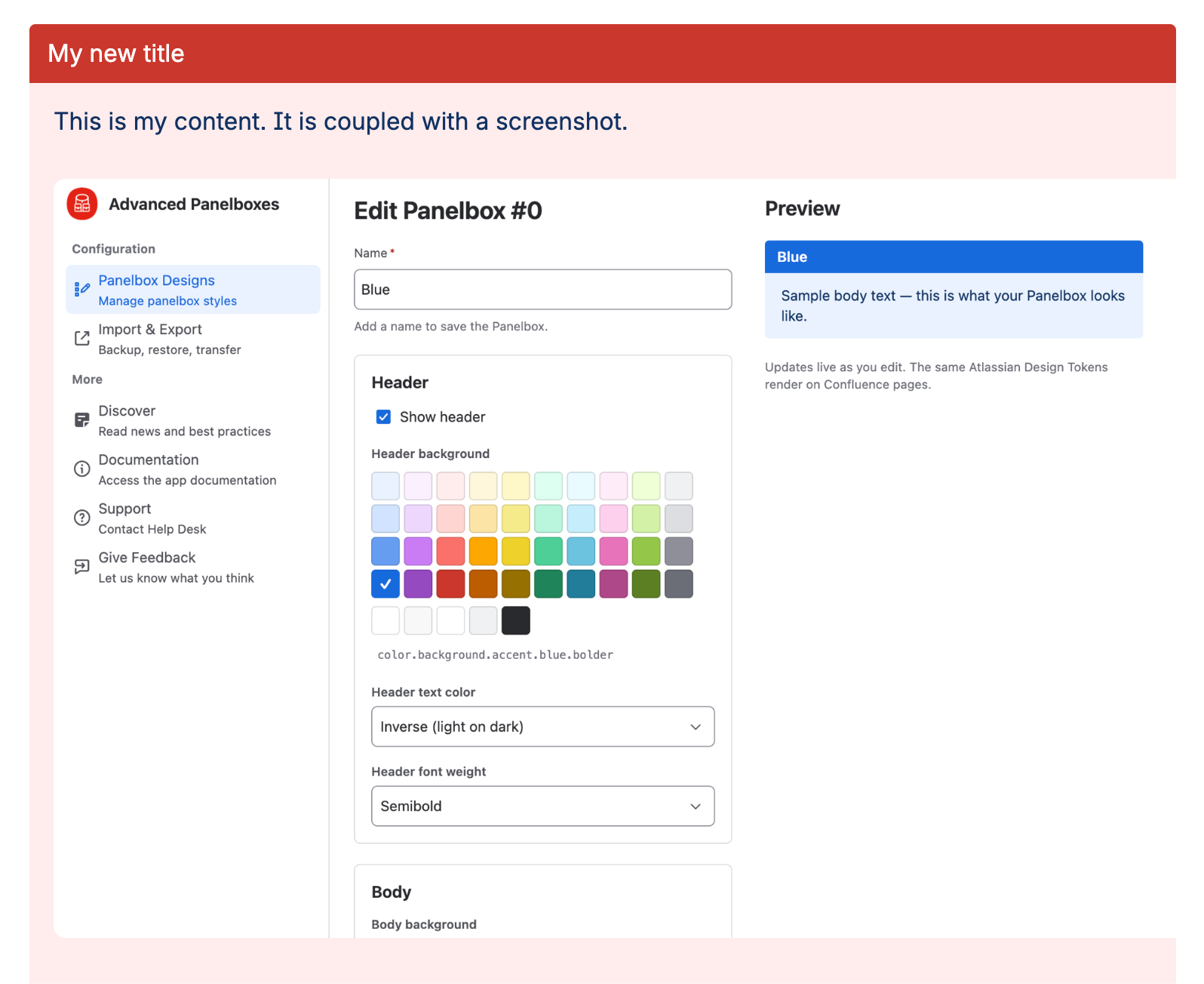Choose the bold dark green header swatch
Image resolution: width=1204 pixels, height=984 pixels.
coord(548,584)
